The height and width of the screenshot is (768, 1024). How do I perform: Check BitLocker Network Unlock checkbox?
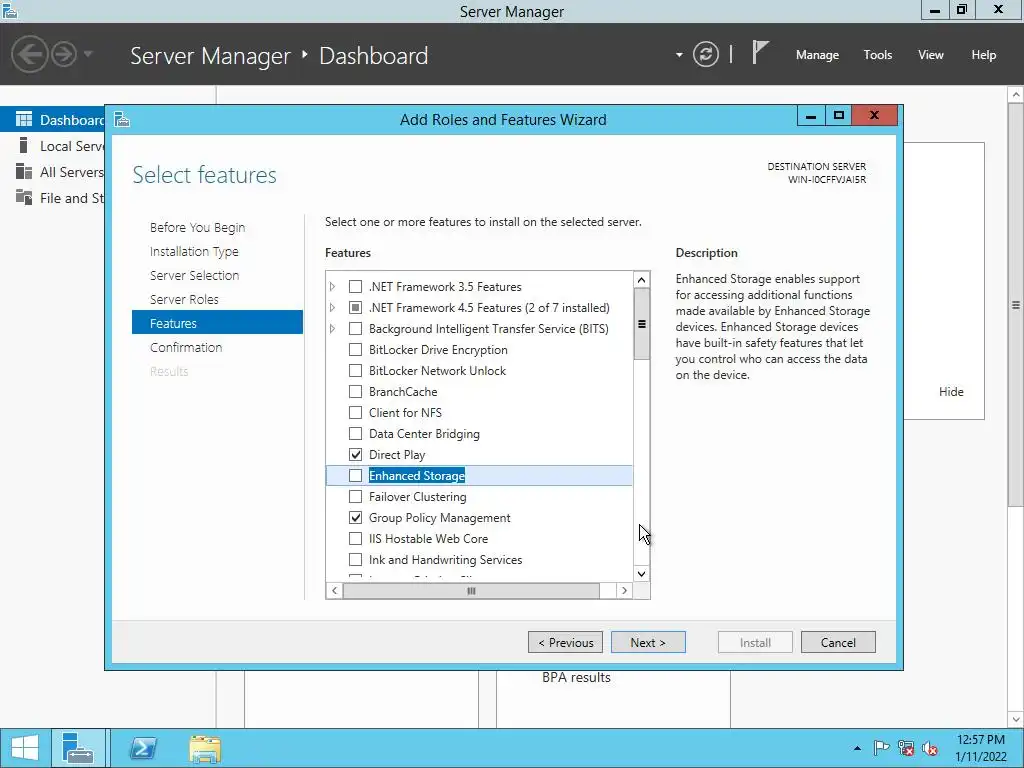click(355, 370)
